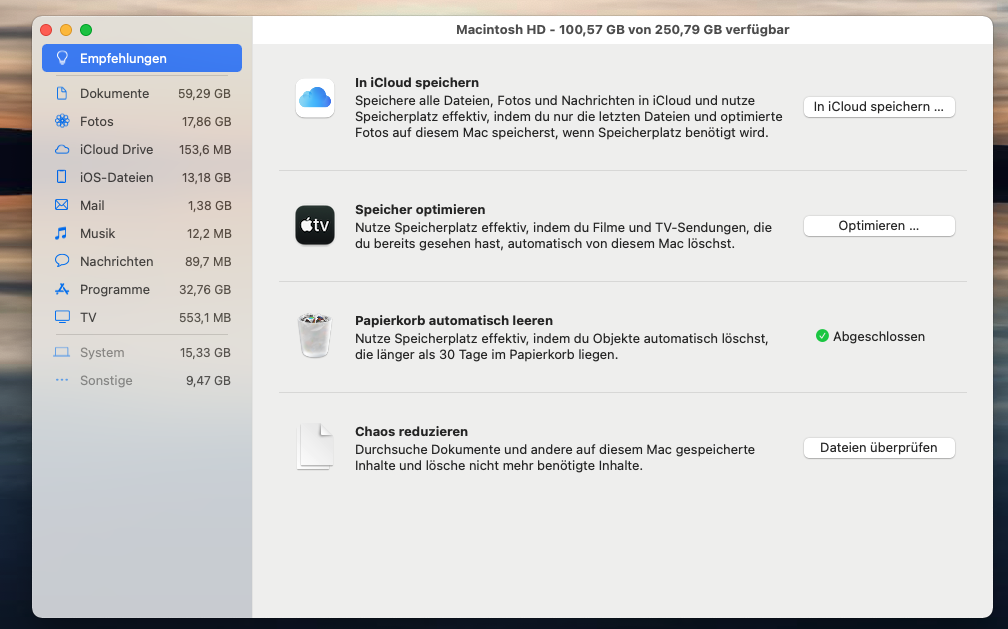1008x629 pixels.
Task: Click the TV label in sidebar
Action: tap(88, 317)
